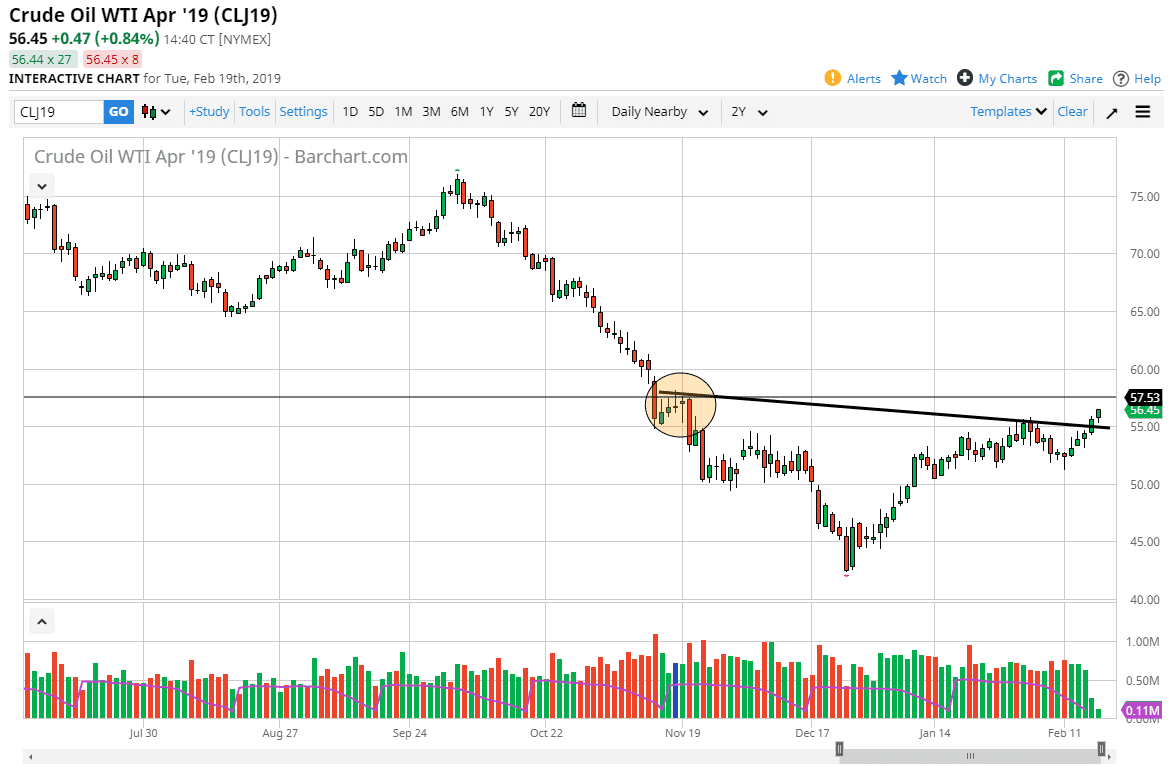Open the hamburger chart menu icon
Image resolution: width=1170 pixels, height=766 pixels.
1143,111
